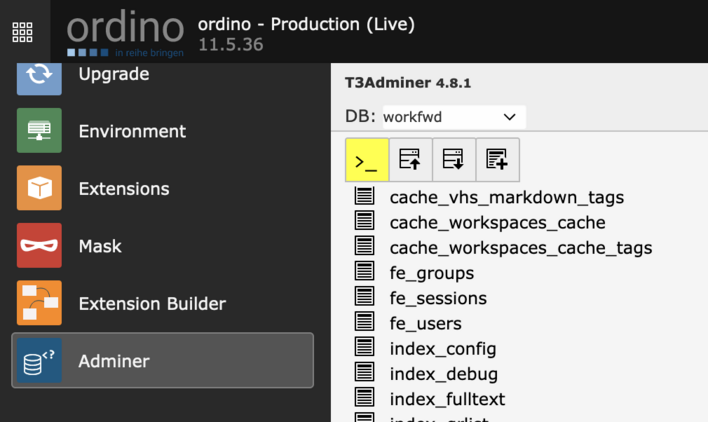Select the Mask menu label

[100, 246]
